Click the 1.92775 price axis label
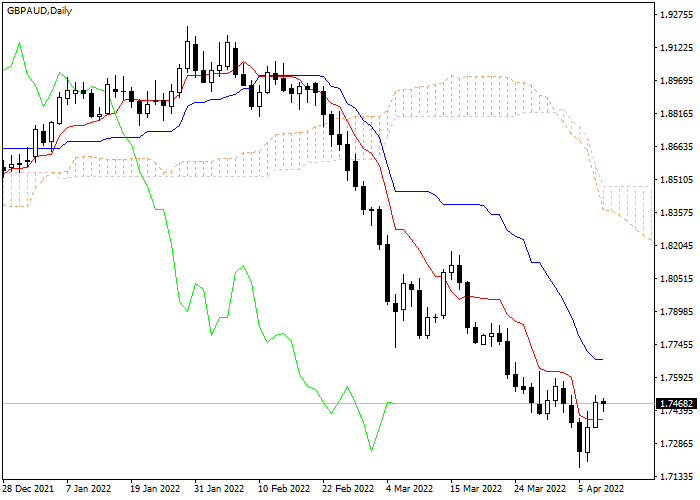700x500 pixels. [x=676, y=15]
